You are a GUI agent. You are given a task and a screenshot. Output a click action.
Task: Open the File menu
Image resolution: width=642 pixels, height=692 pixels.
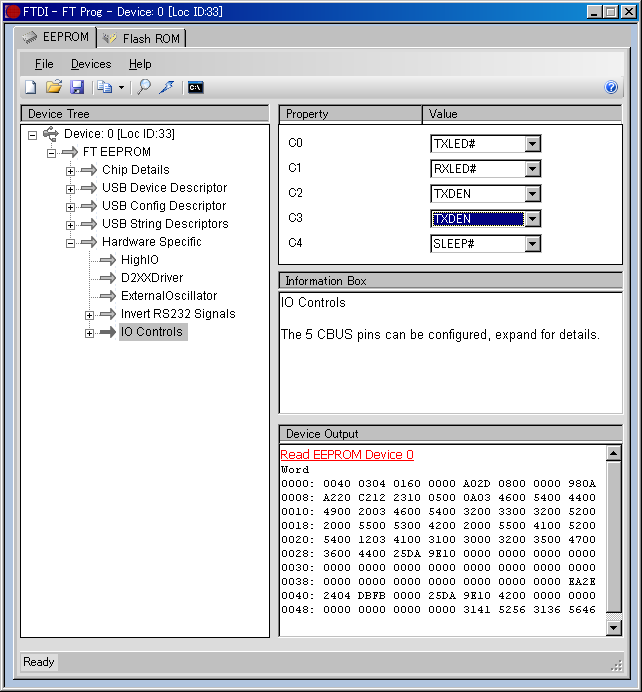44,64
